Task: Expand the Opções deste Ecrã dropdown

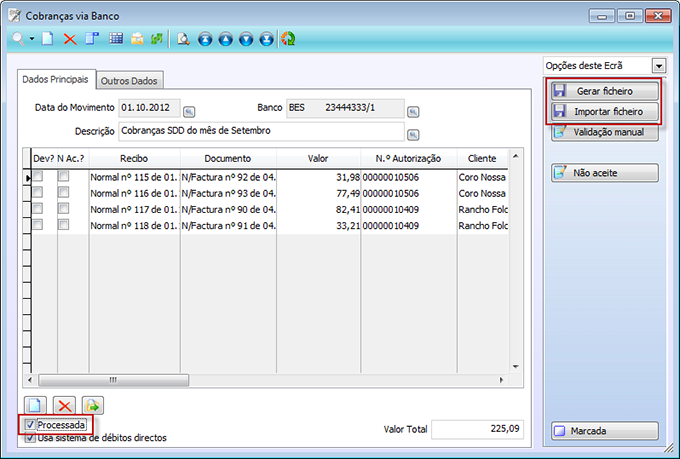Action: coord(658,66)
